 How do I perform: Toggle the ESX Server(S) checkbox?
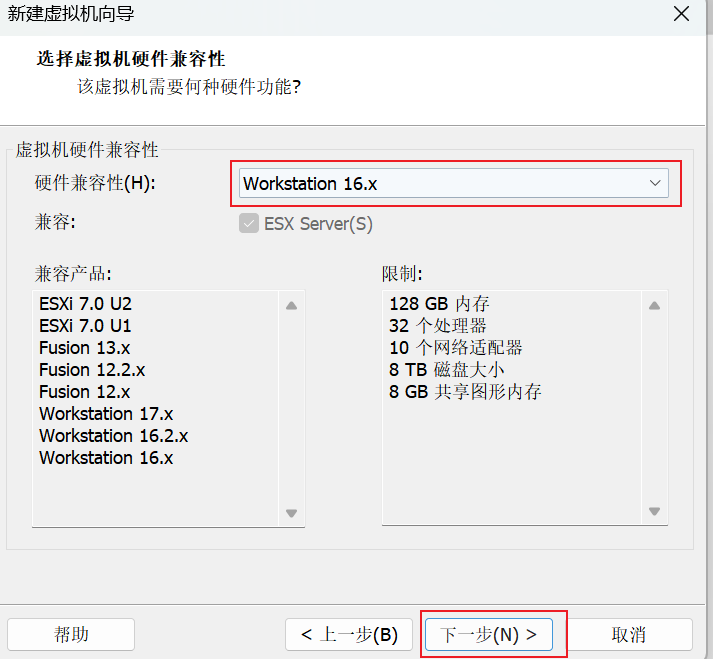(x=249, y=224)
